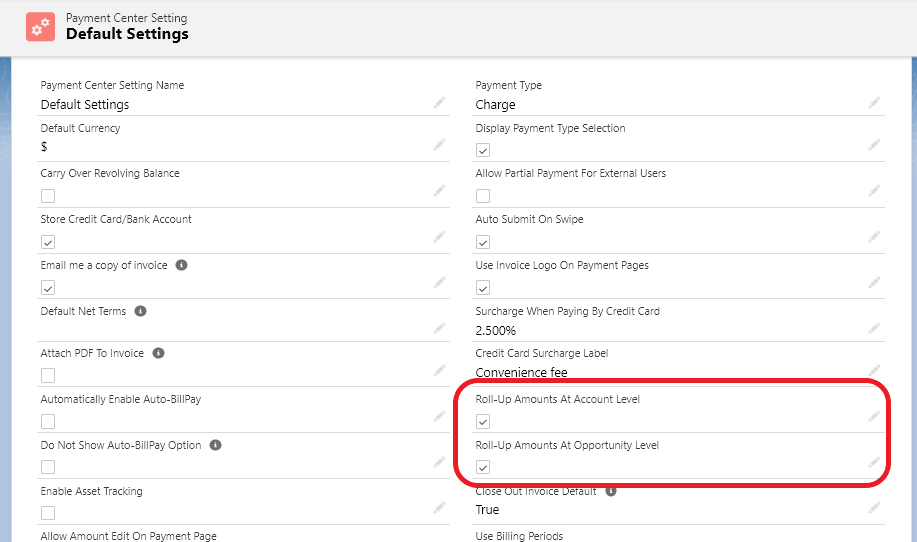Show info tooltip for Default Net Terms
The height and width of the screenshot is (542, 917).
pyautogui.click(x=140, y=311)
